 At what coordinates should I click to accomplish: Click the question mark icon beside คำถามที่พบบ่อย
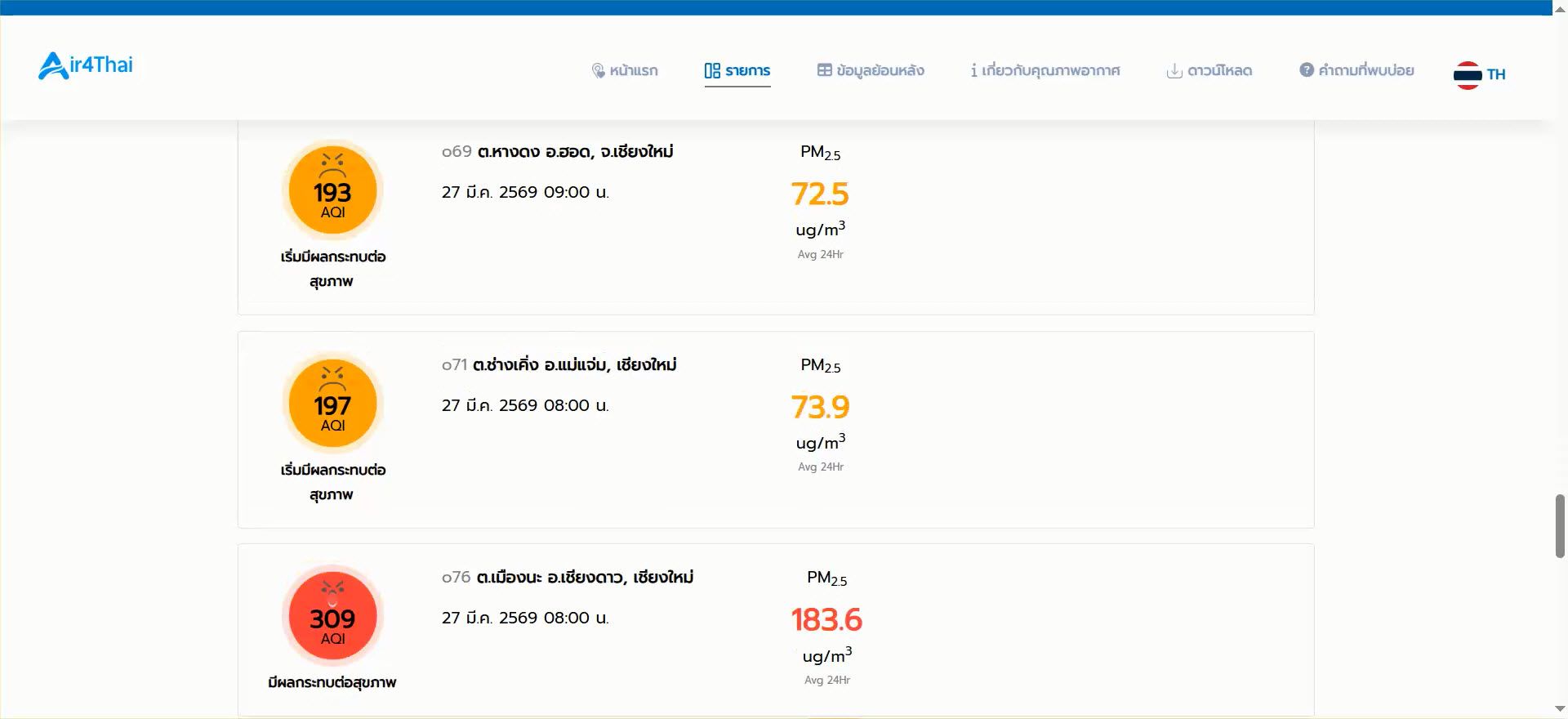[x=1306, y=70]
